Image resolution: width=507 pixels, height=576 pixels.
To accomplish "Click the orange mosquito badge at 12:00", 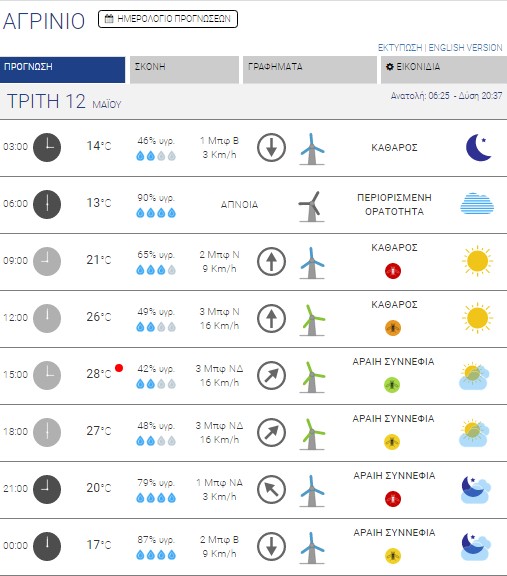I will (393, 328).
